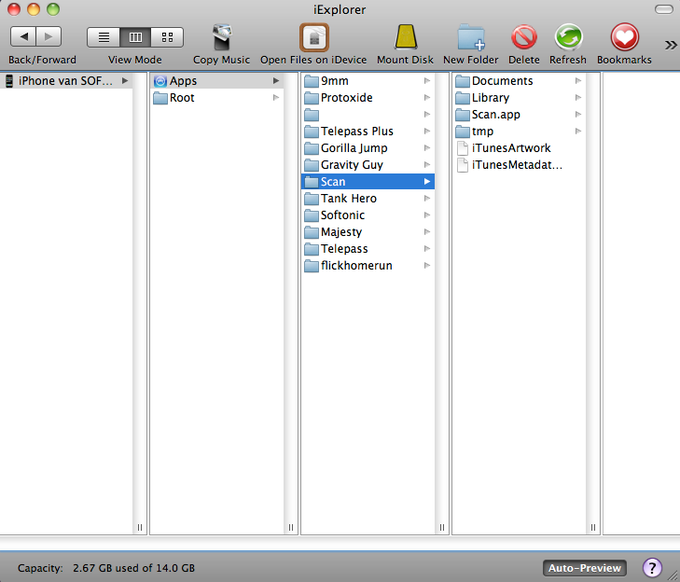This screenshot has width=680, height=582.
Task: Expand the Gorilla Jump folder arrow
Action: tap(427, 148)
